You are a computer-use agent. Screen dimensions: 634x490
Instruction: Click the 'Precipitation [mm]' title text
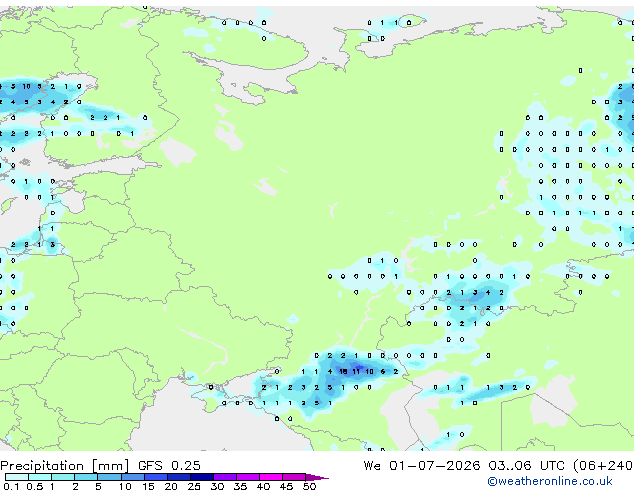[65, 466]
